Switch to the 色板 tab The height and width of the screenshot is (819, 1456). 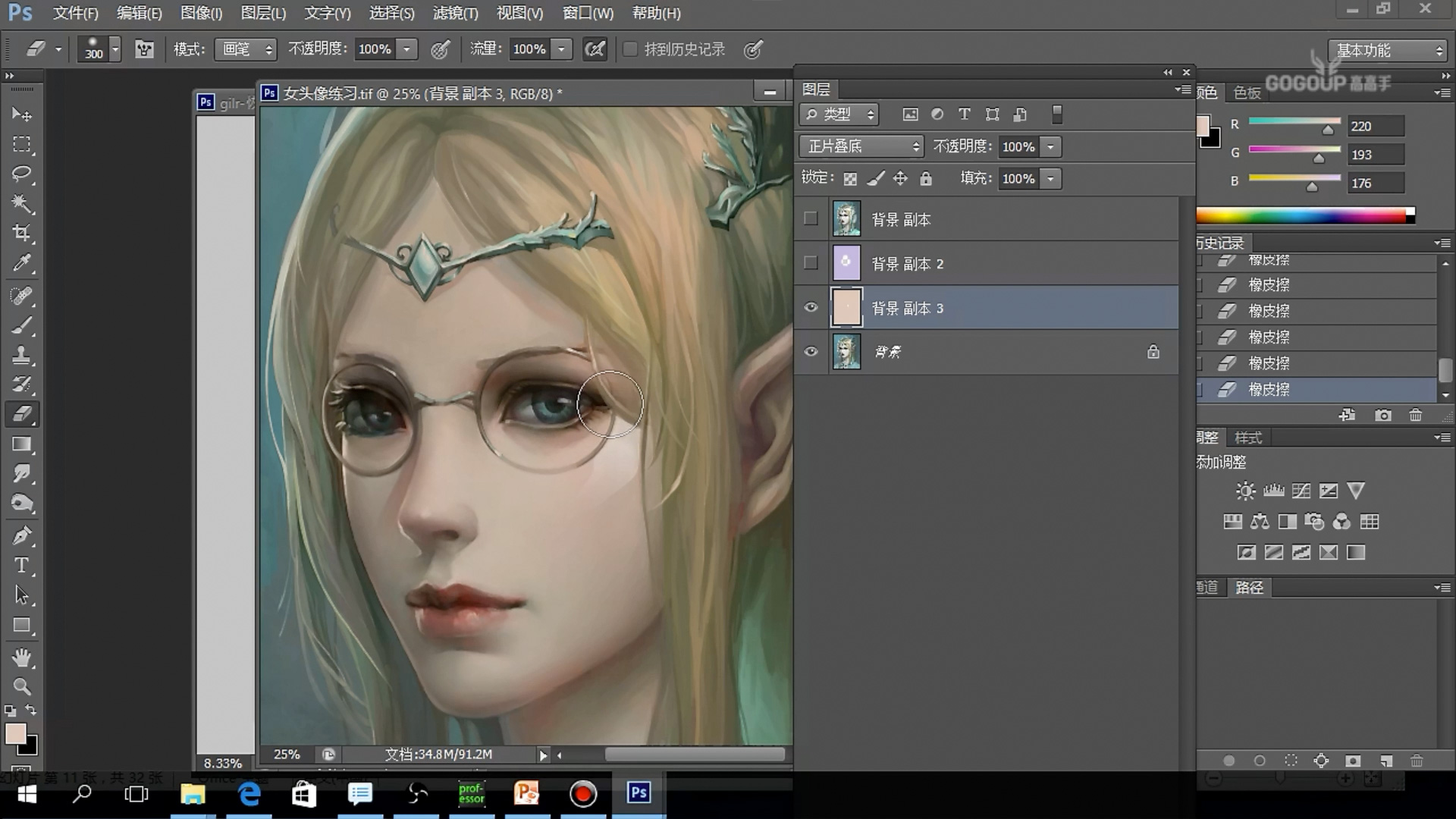click(x=1247, y=93)
